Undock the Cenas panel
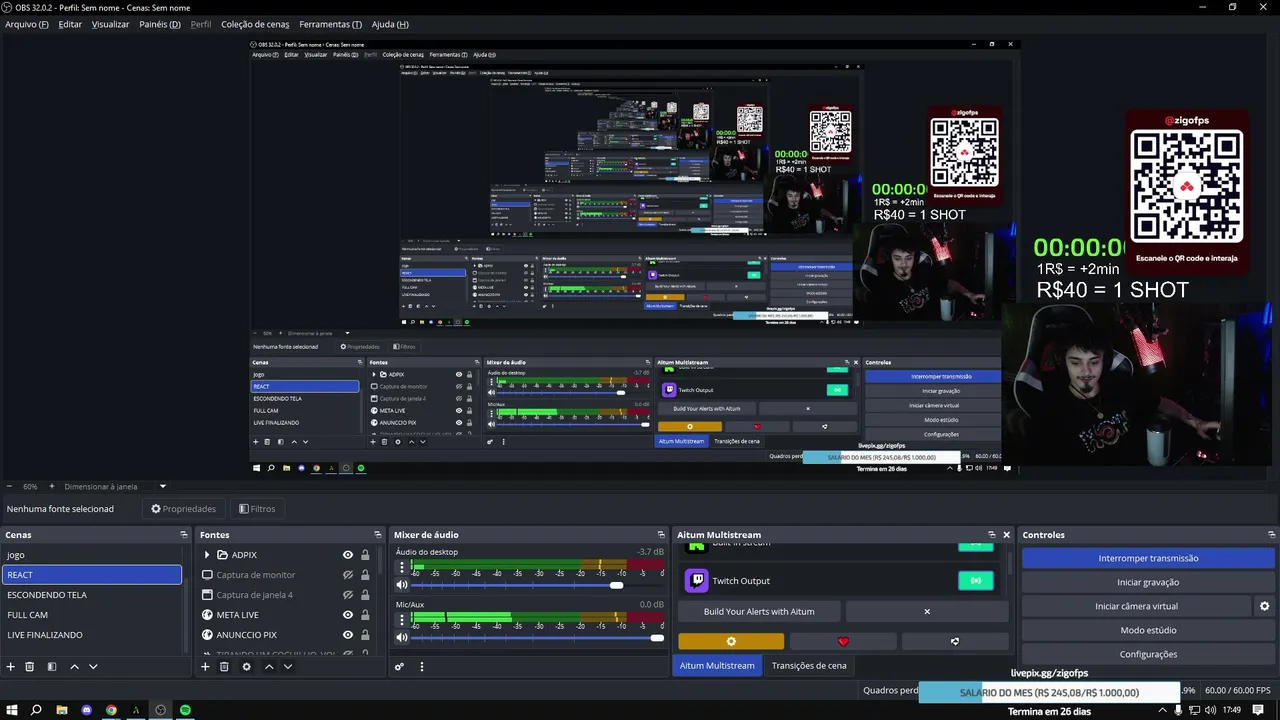 click(x=183, y=535)
